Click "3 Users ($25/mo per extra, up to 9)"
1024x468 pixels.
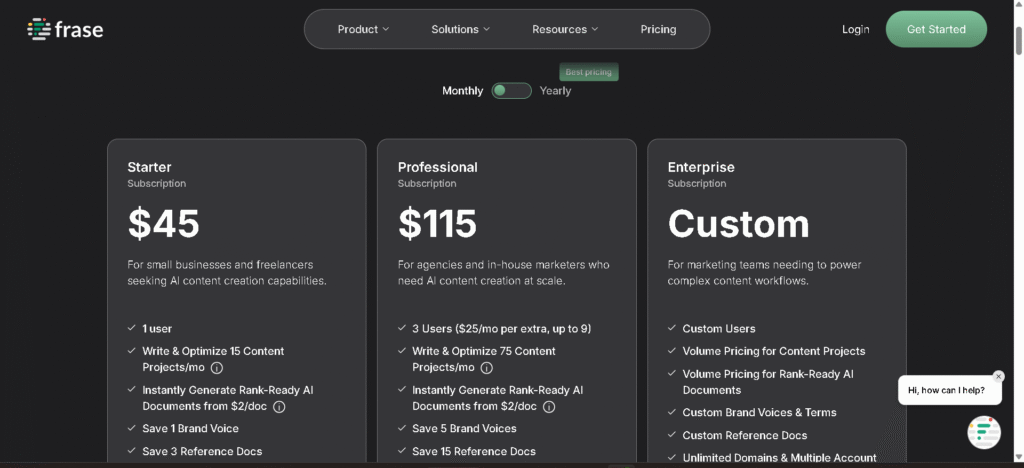click(502, 328)
